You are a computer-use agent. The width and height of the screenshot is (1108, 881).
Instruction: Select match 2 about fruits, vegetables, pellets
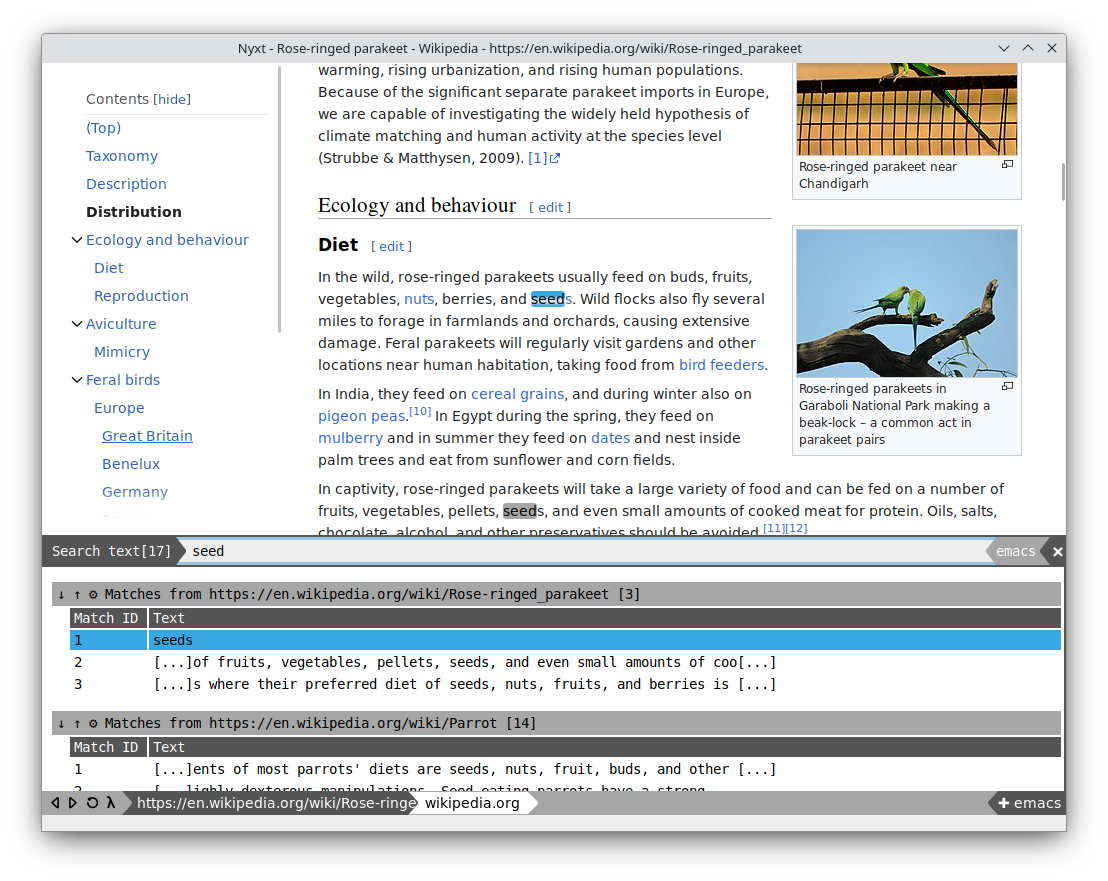tap(465, 662)
